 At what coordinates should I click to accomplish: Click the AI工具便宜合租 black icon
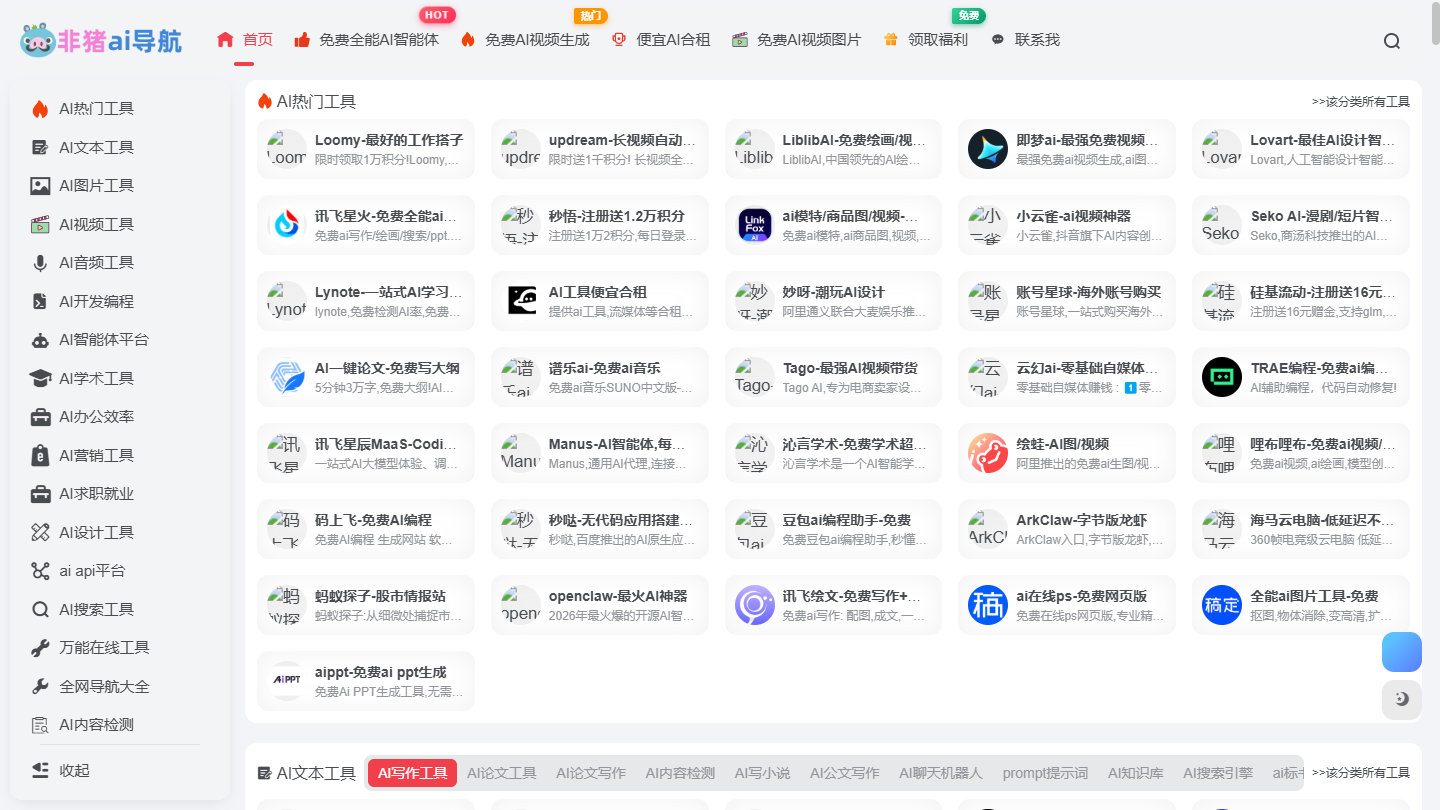(x=521, y=301)
